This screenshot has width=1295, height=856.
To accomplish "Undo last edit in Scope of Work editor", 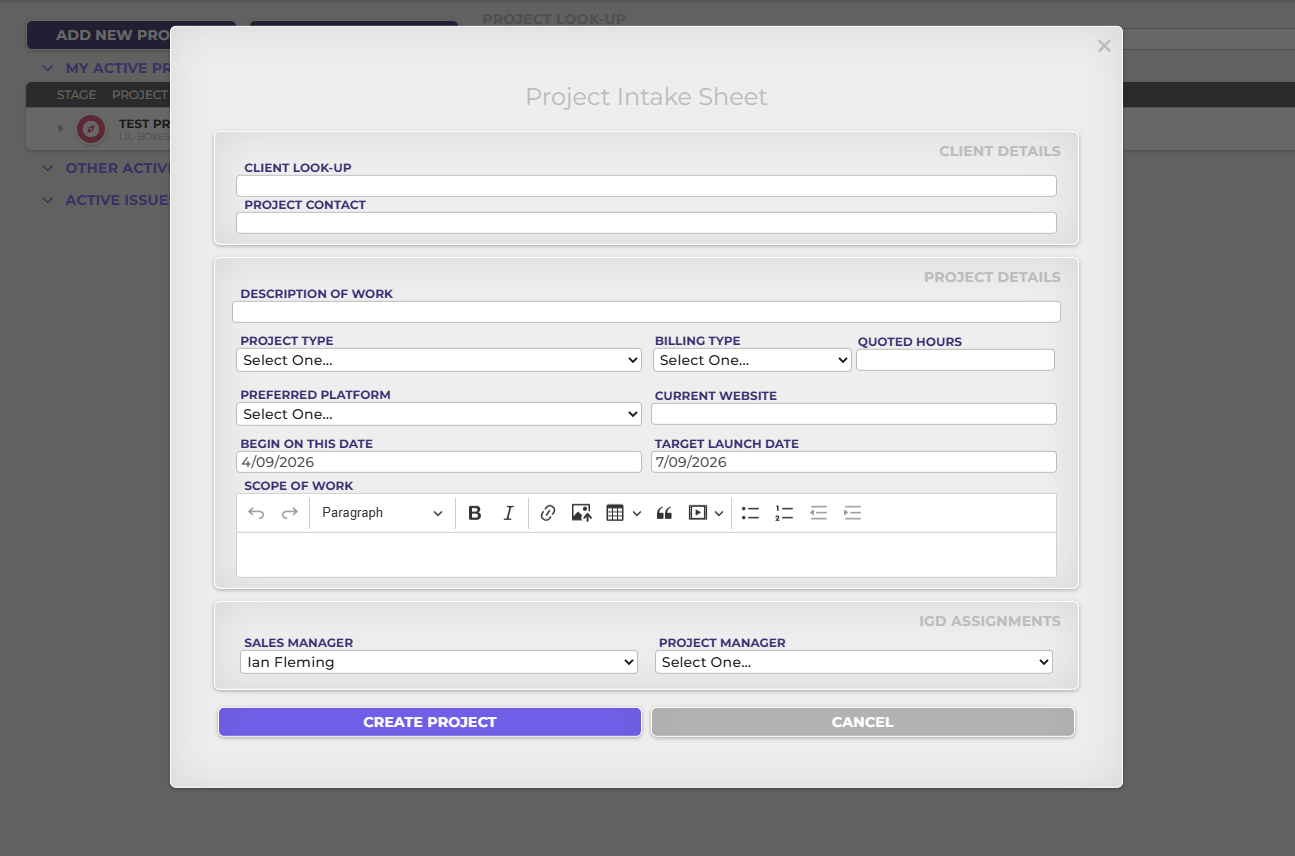I will [x=256, y=513].
